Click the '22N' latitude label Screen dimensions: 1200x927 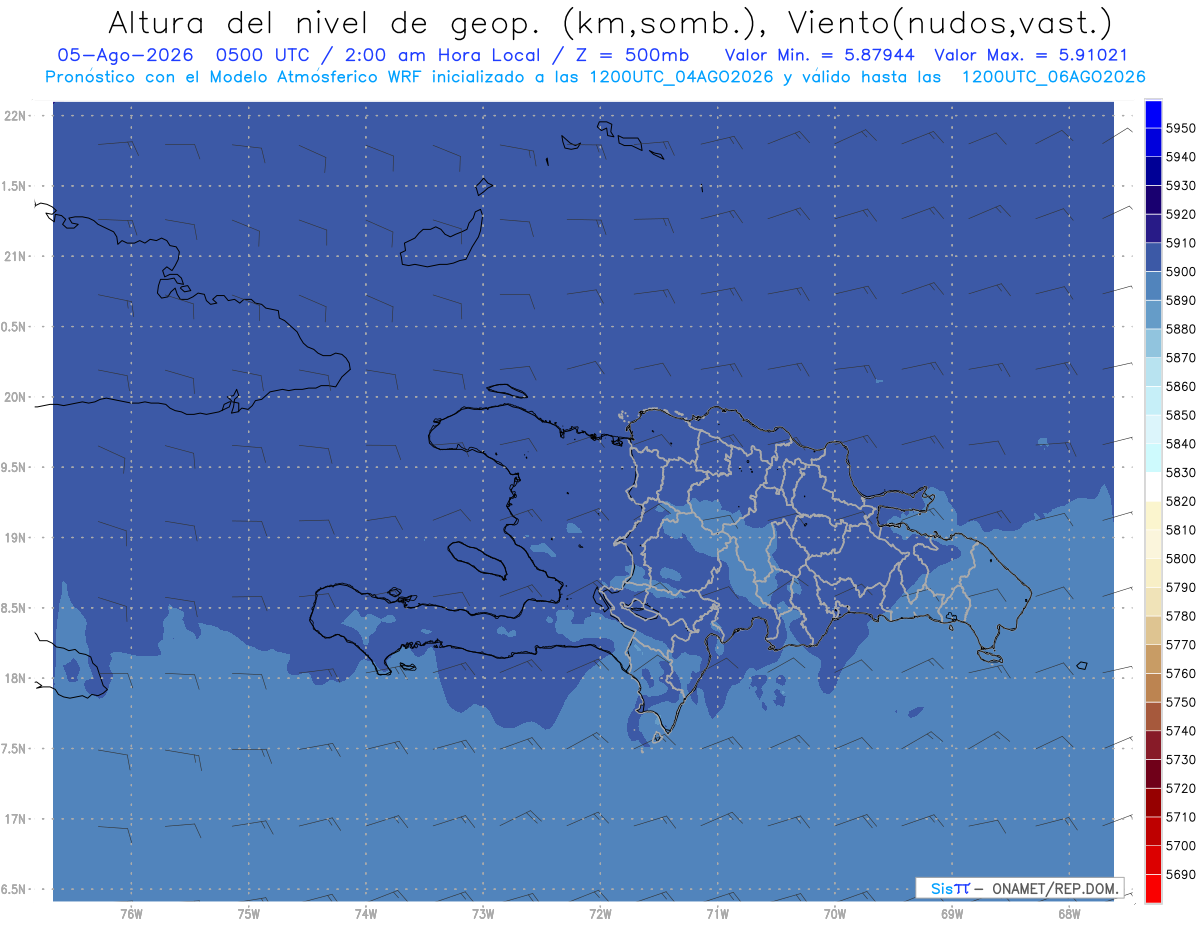click(x=16, y=116)
